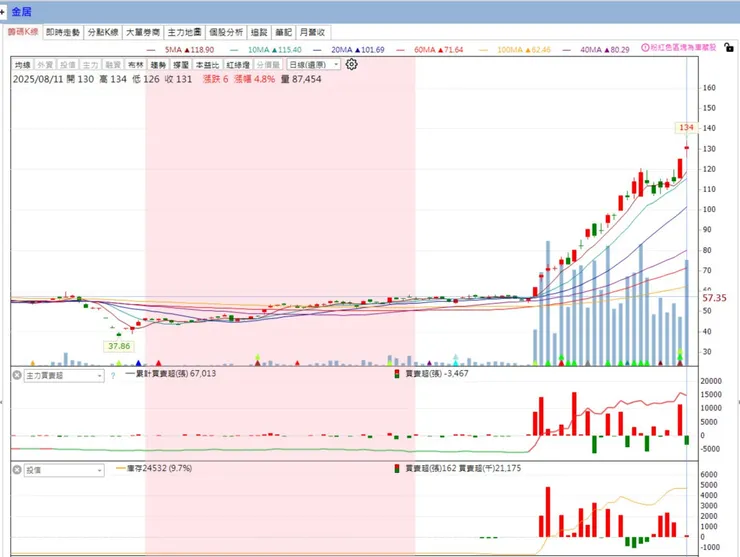The image size is (740, 557).
Task: Click the 漲幅 4.8% readout
Action: [x=254, y=79]
